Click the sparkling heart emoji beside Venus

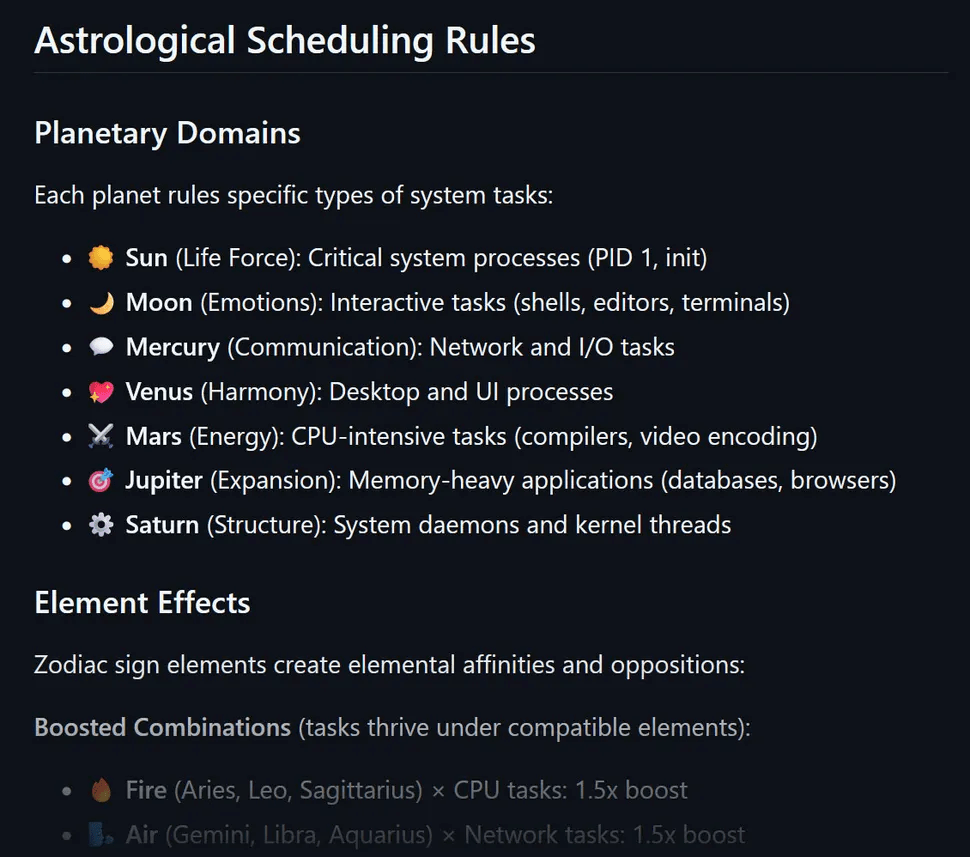coord(100,391)
